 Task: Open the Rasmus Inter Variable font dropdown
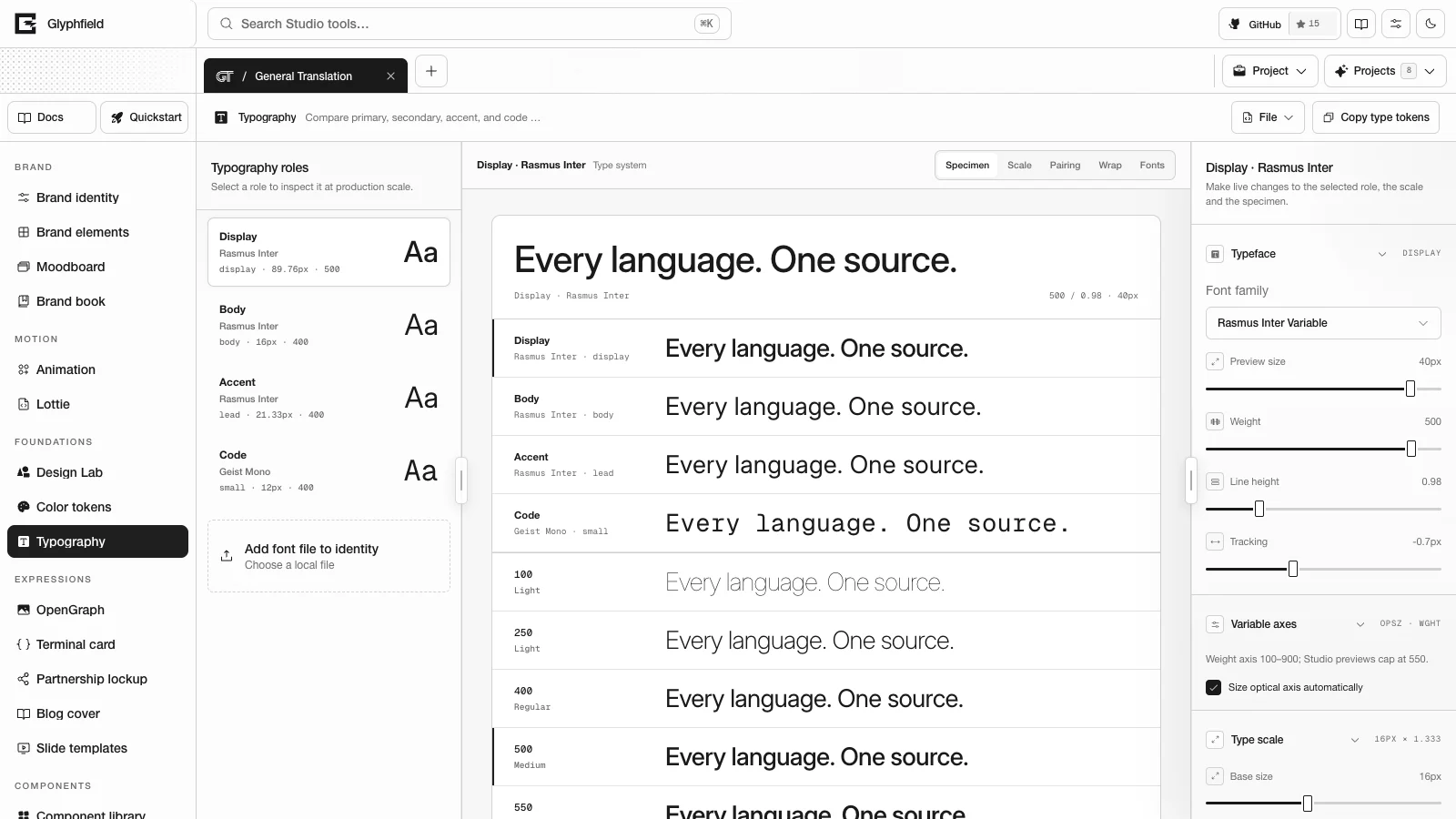1323,323
